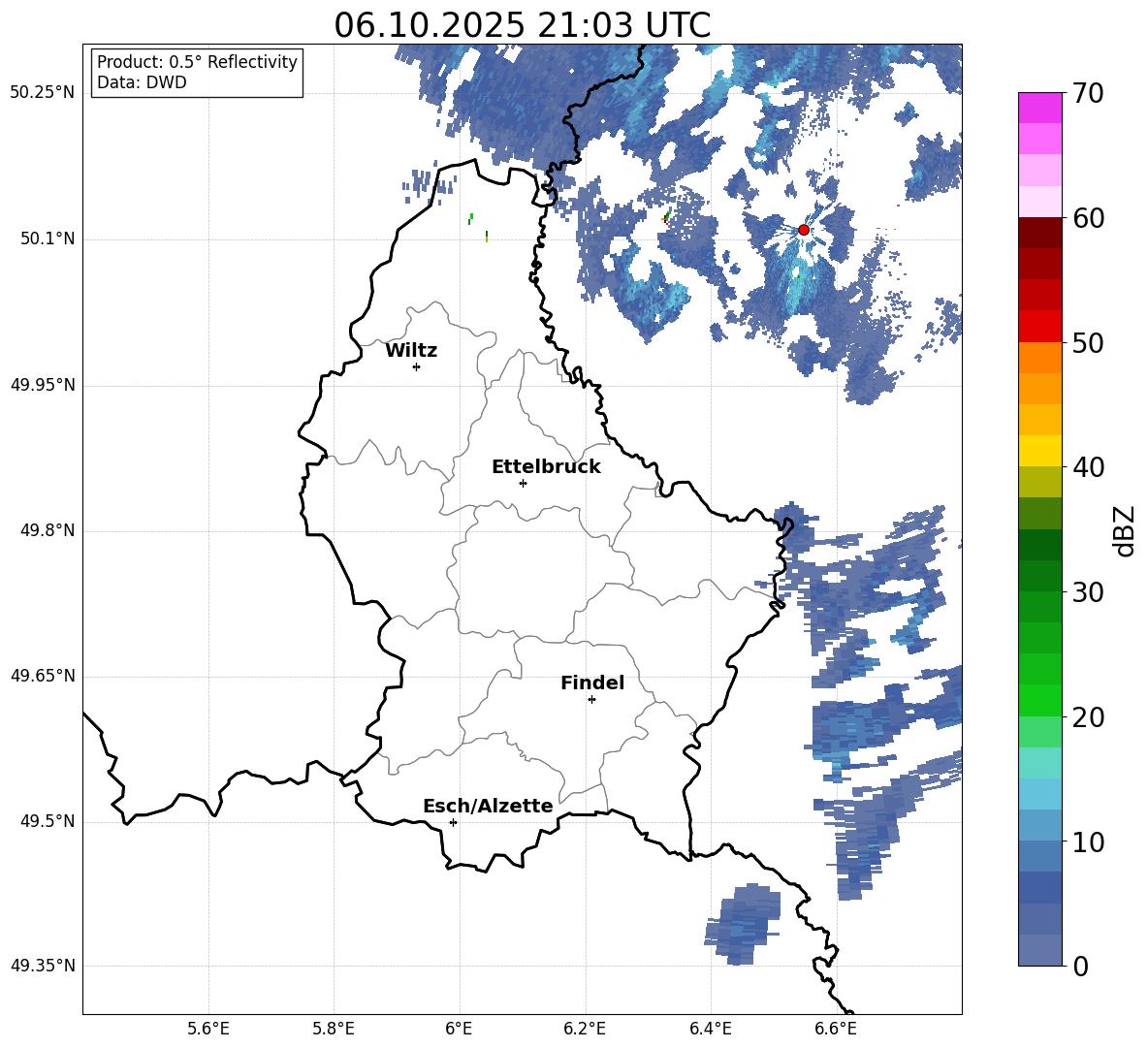This screenshot has height=1048, width=1148.
Task: Click the 49.95°N latitude label
Action: [43, 385]
